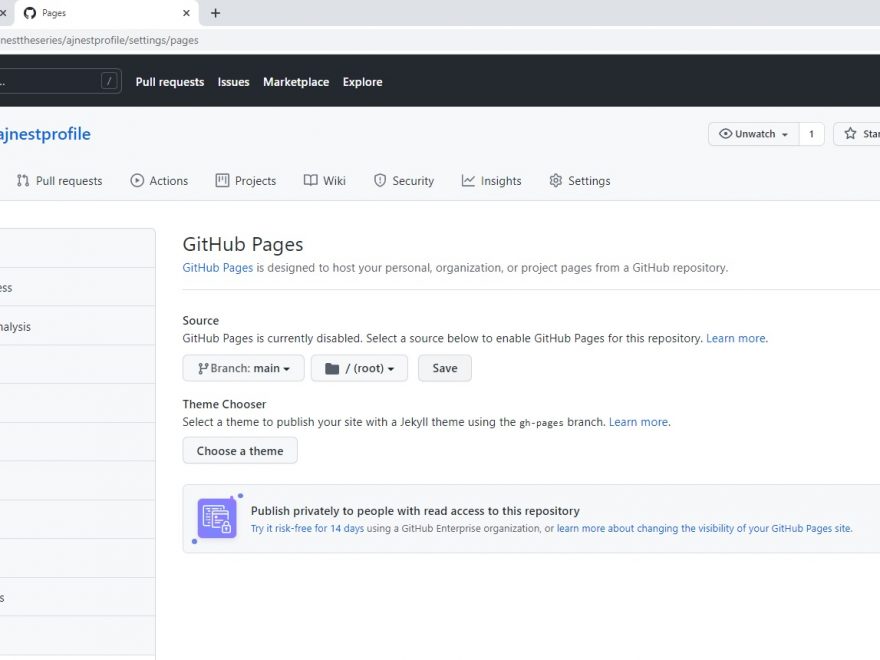Go to Explore in the top navigation

coord(362,82)
